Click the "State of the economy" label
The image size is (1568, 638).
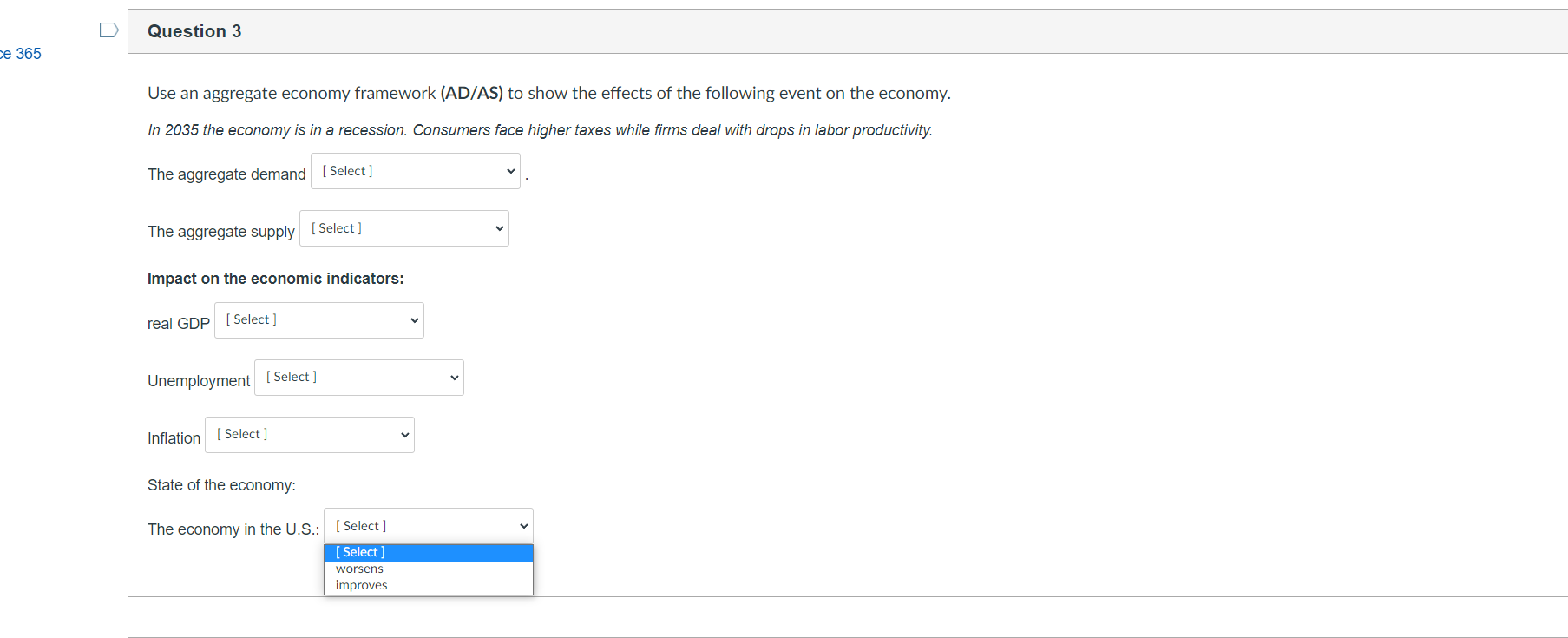click(222, 484)
